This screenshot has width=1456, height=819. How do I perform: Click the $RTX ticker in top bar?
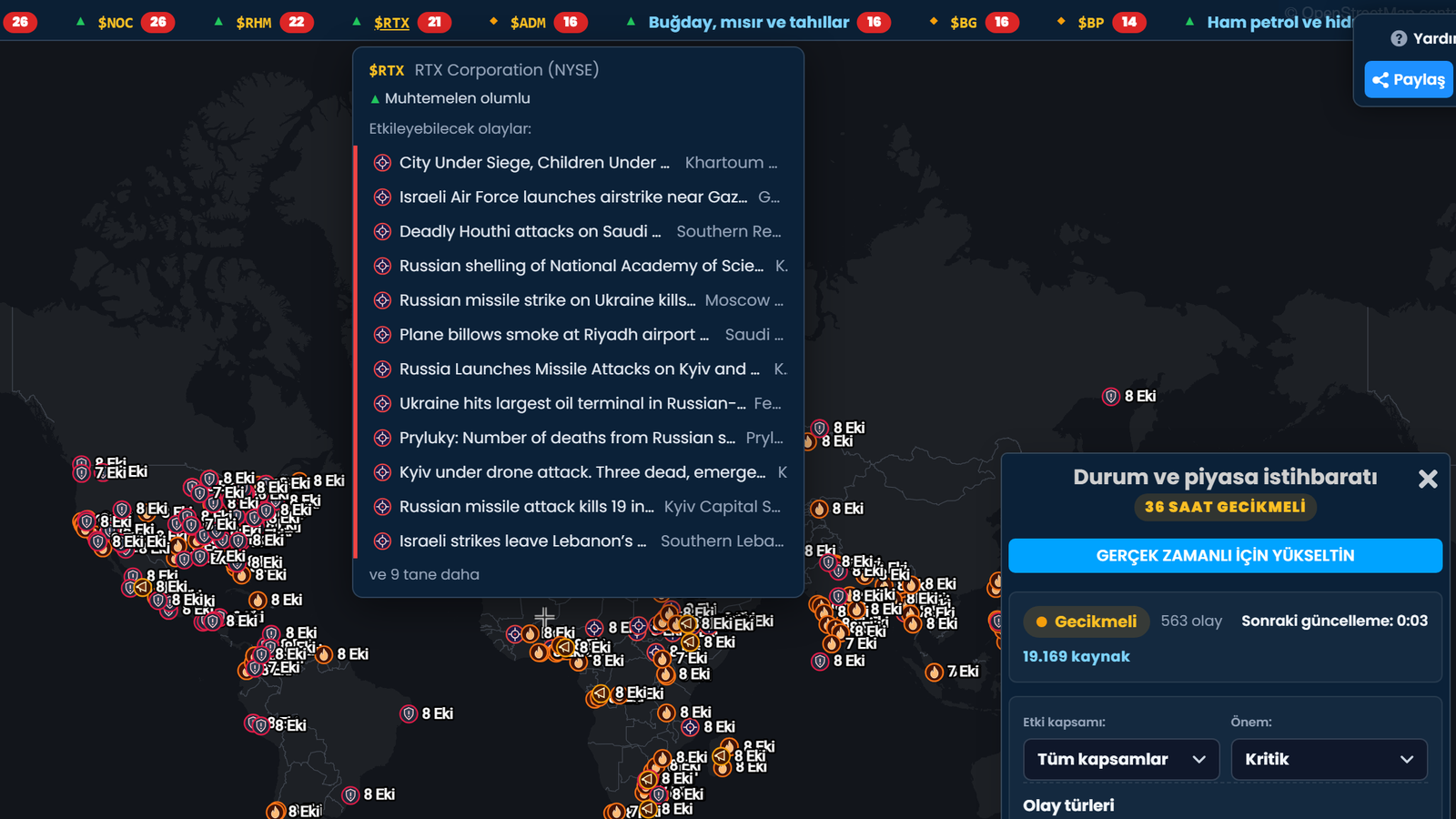coord(401,22)
